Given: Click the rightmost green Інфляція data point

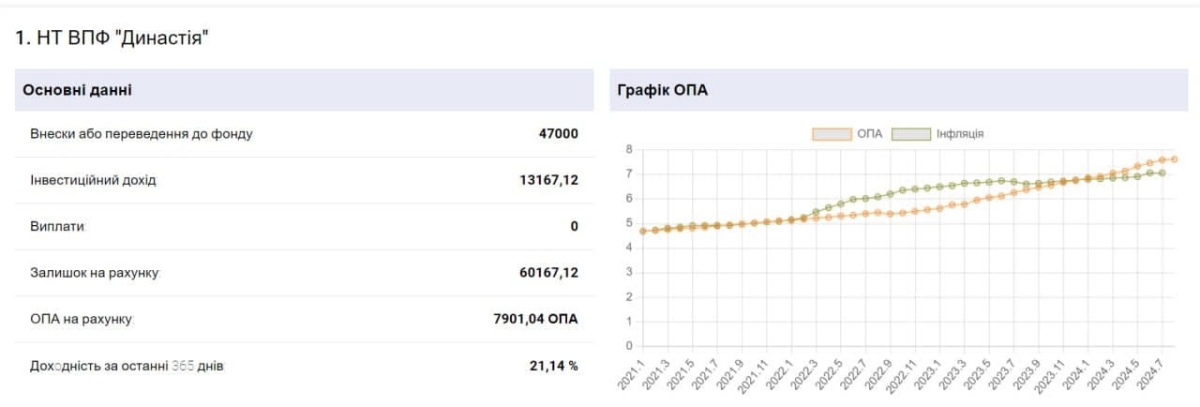Looking at the screenshot, I should (1161, 173).
